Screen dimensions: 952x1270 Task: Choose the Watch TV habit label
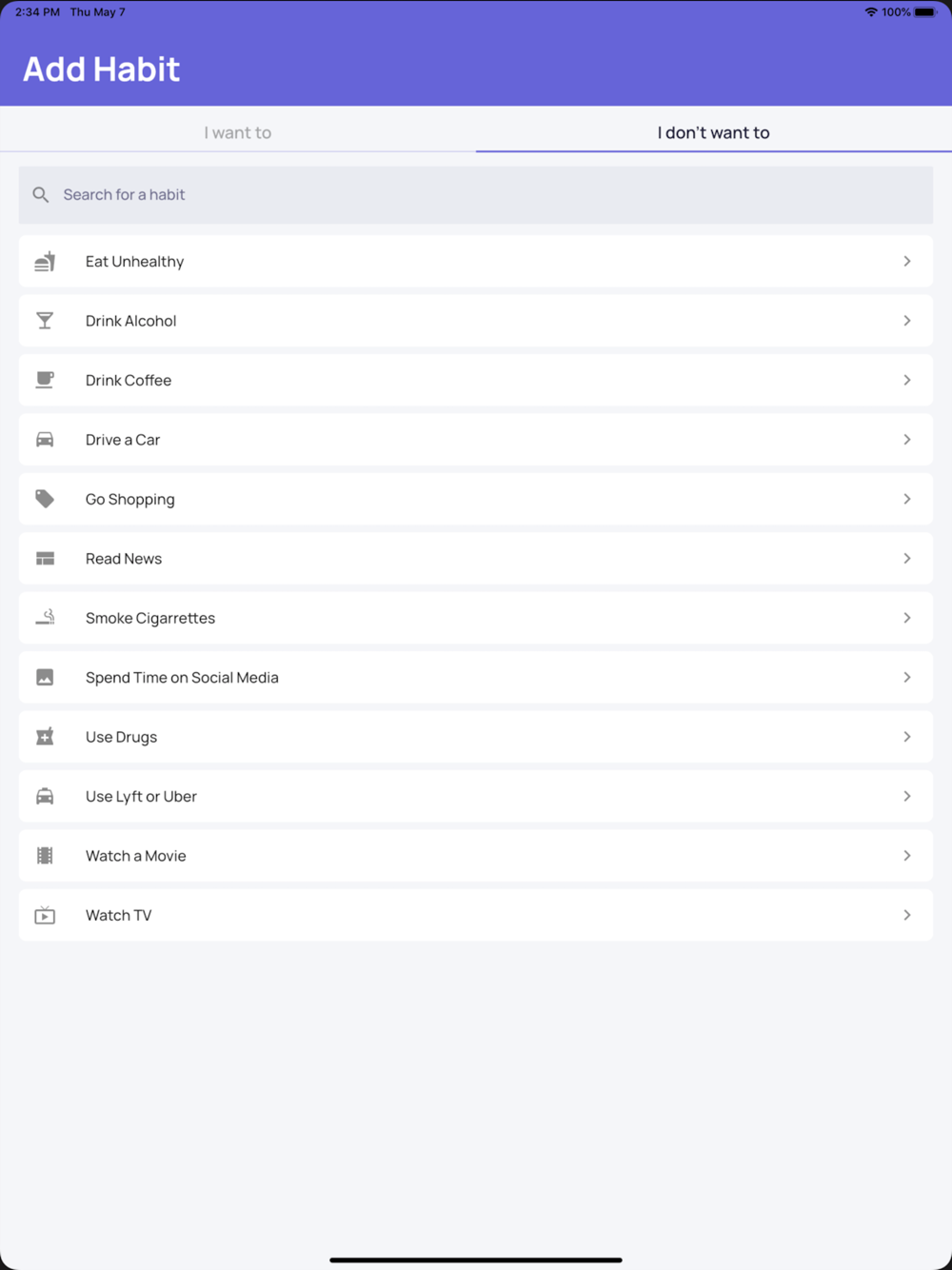[119, 915]
